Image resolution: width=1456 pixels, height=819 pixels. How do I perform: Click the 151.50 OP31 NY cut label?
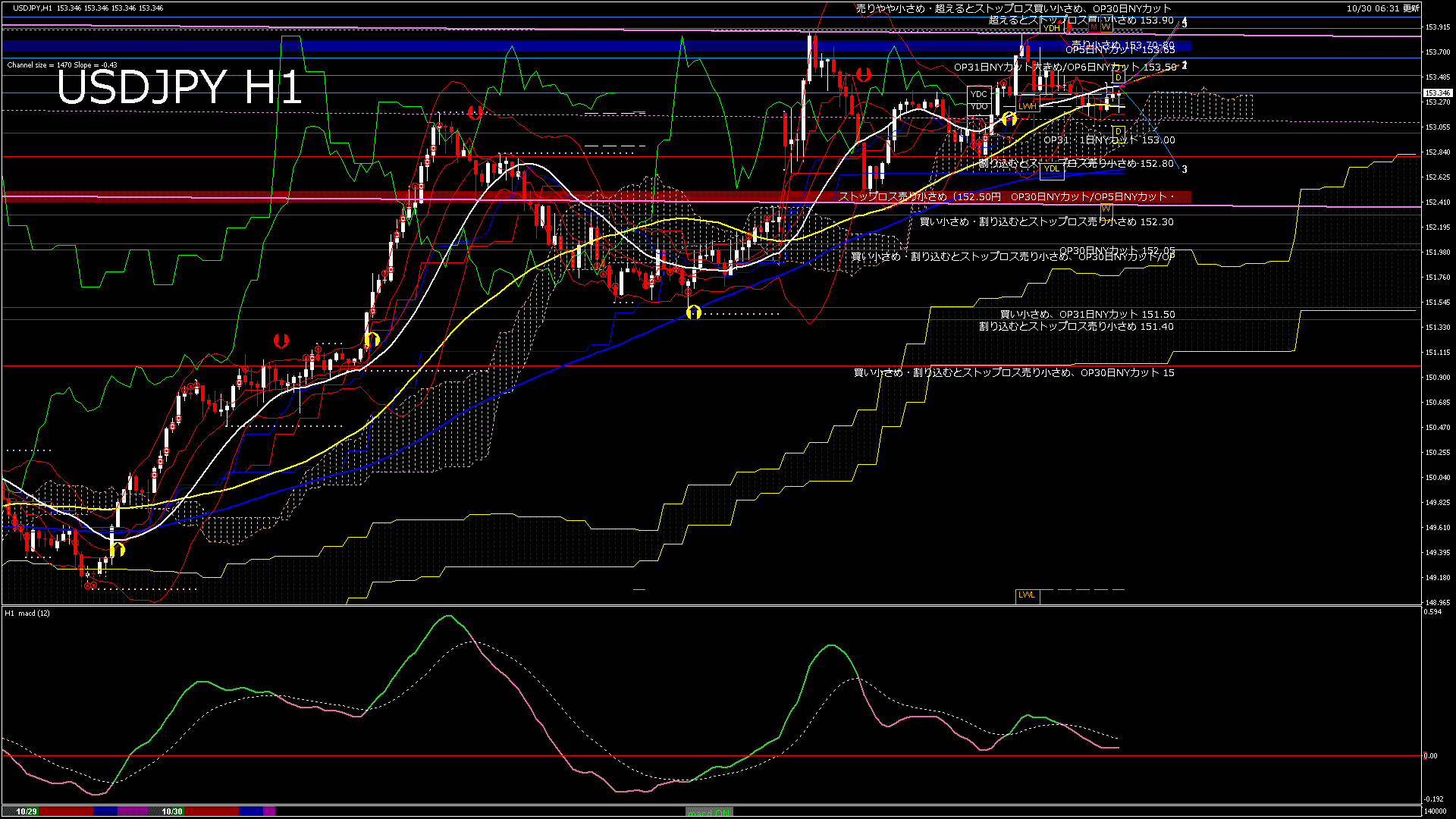click(1087, 315)
